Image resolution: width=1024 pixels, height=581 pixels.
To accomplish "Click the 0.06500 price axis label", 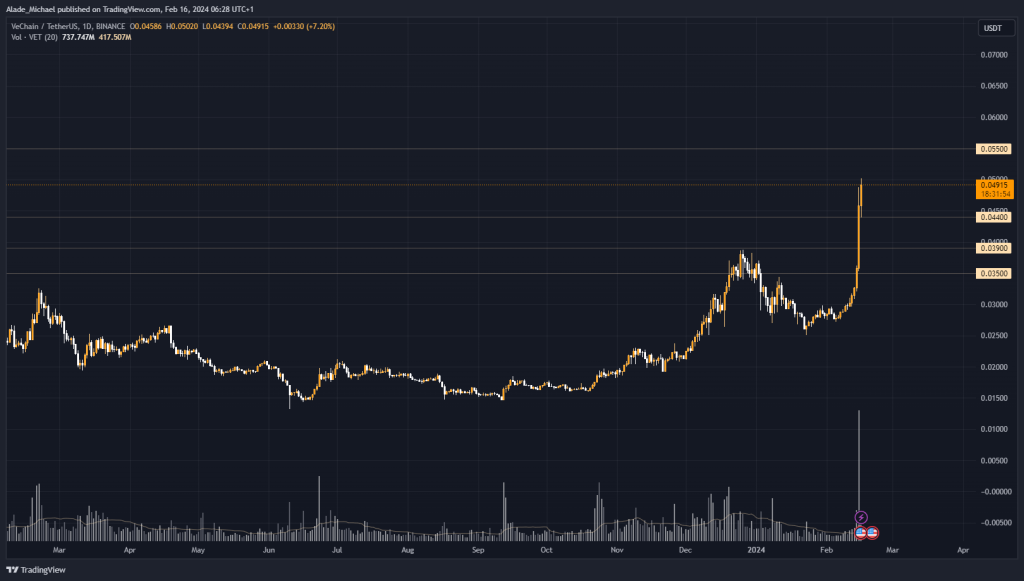I will 994,86.
